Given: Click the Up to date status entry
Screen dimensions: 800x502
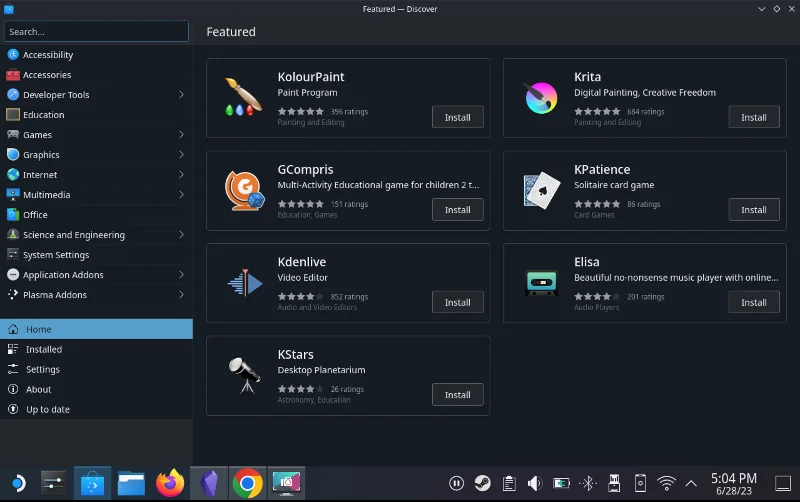Looking at the screenshot, I should [96, 409].
